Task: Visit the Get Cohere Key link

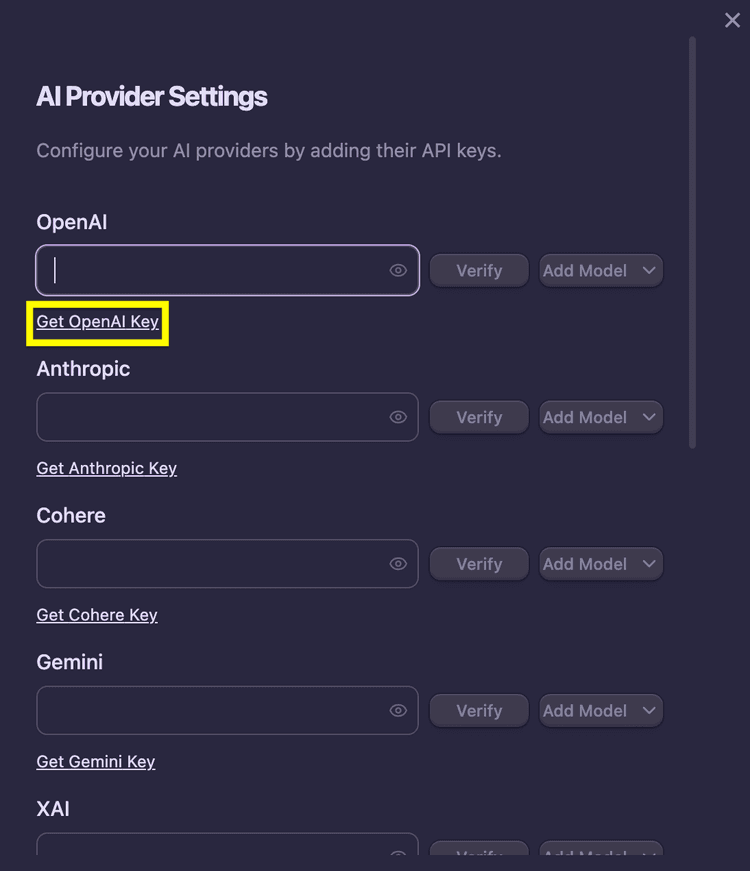Action: 97,615
